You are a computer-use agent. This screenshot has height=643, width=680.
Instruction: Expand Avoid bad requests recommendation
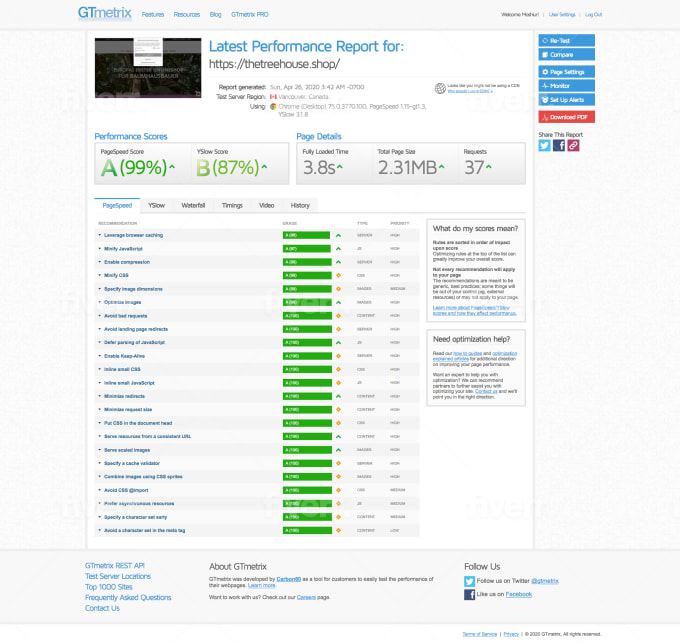coord(125,316)
